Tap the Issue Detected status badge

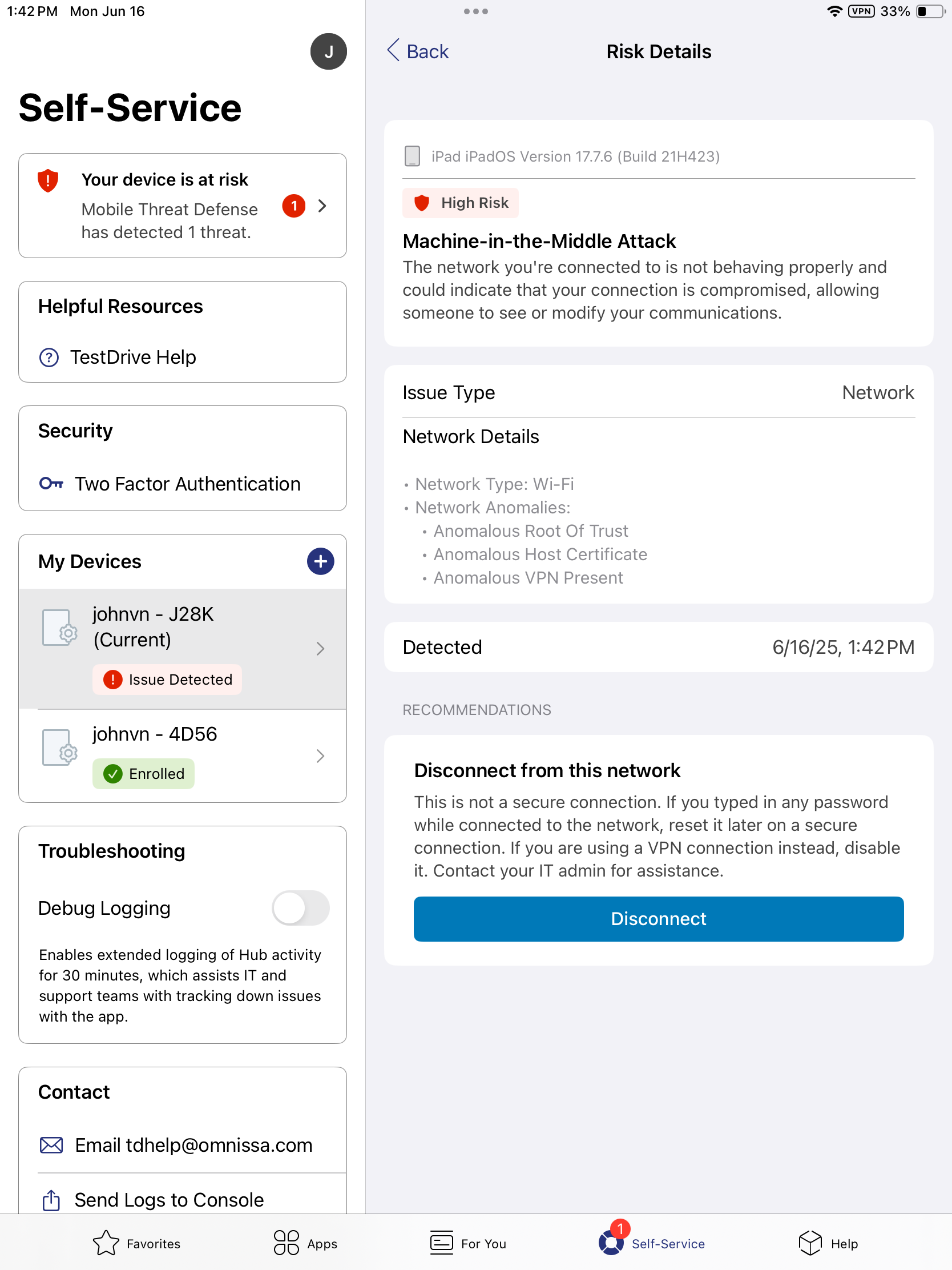tap(168, 680)
